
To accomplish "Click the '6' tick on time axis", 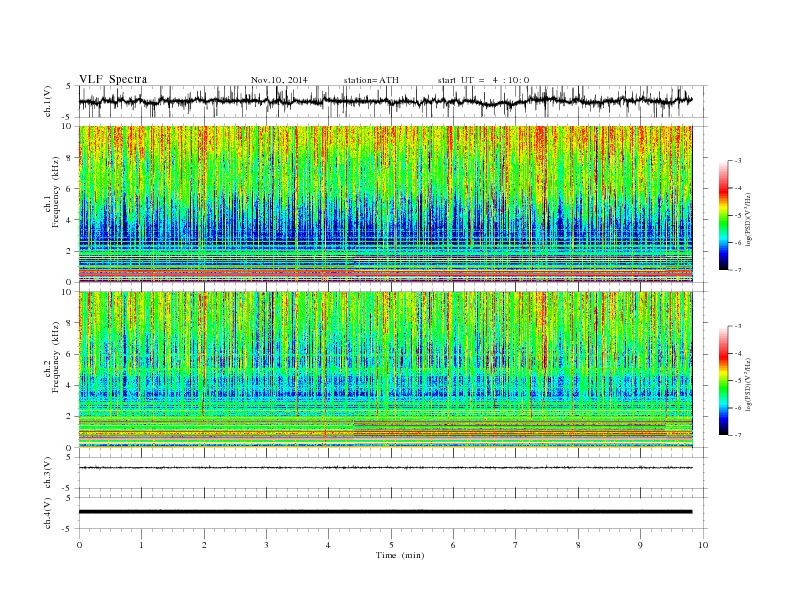I will point(453,545).
